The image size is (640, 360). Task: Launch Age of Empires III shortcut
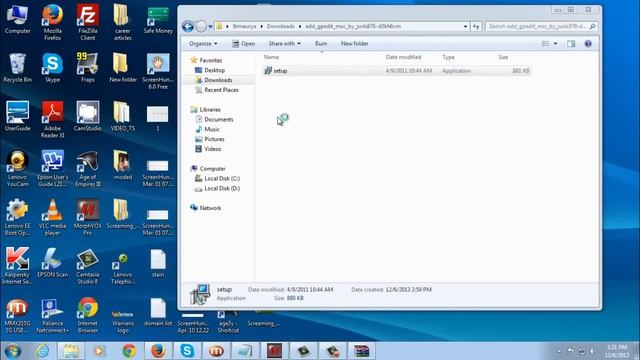(x=87, y=168)
